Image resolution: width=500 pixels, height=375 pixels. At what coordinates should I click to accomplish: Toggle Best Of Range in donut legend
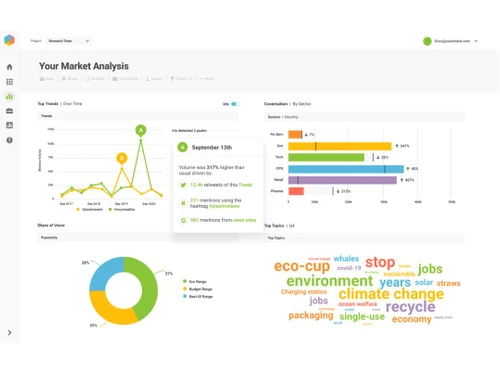click(x=198, y=296)
